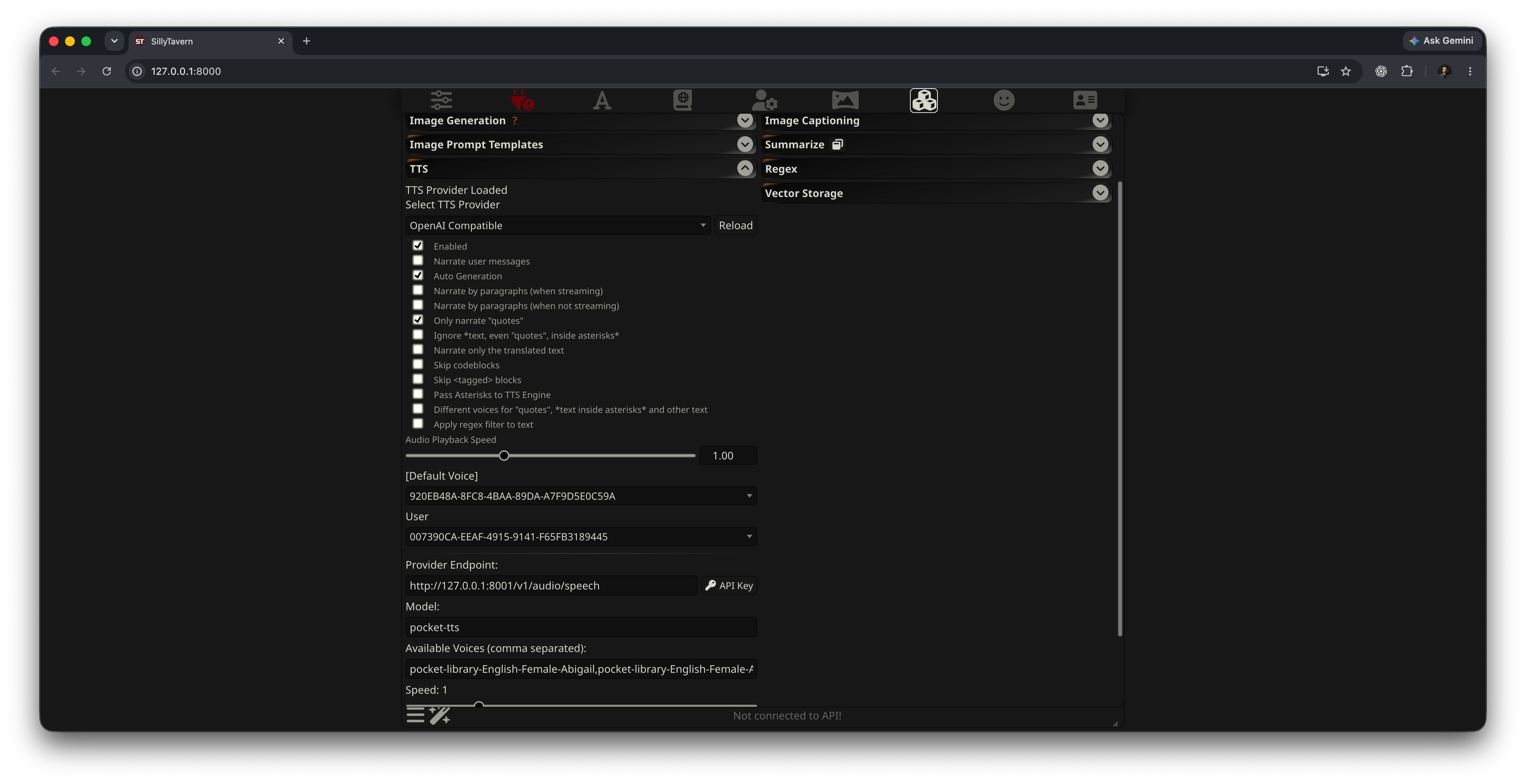Check Pass Asterisks to TTS Engine

[x=418, y=393]
